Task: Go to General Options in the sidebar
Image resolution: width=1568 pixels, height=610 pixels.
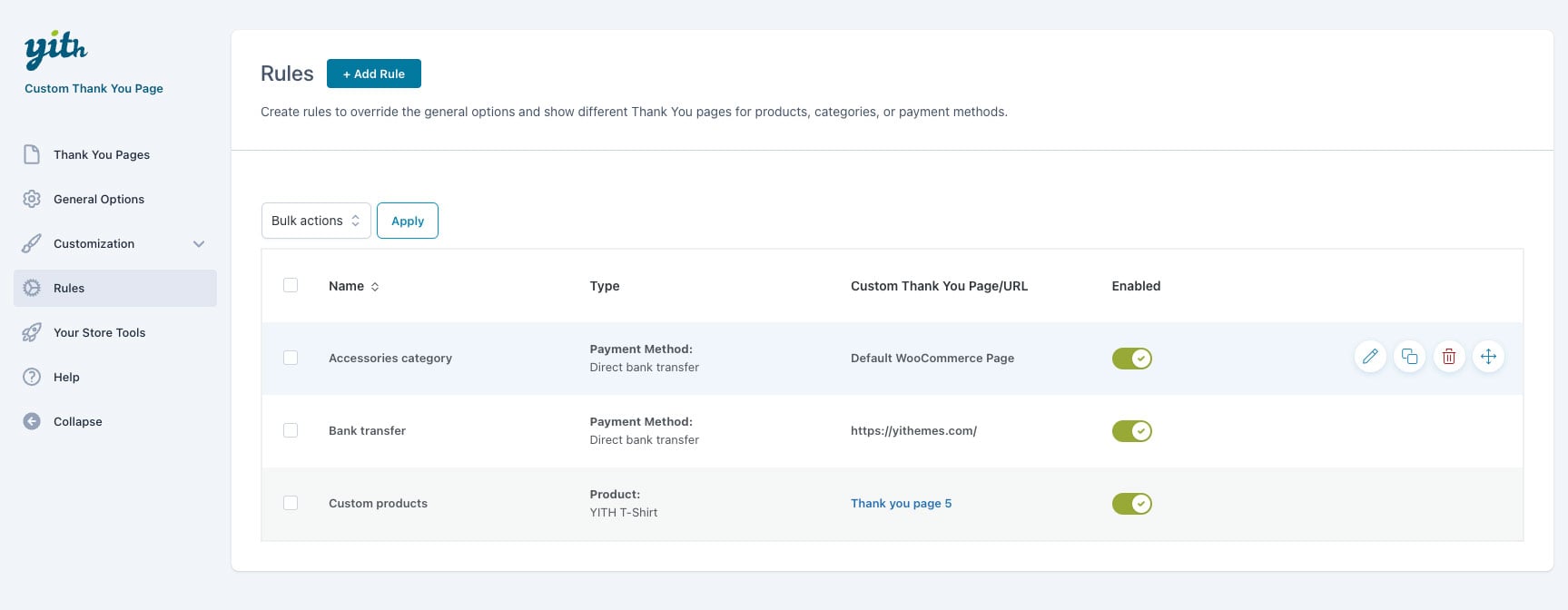Action: (x=98, y=199)
